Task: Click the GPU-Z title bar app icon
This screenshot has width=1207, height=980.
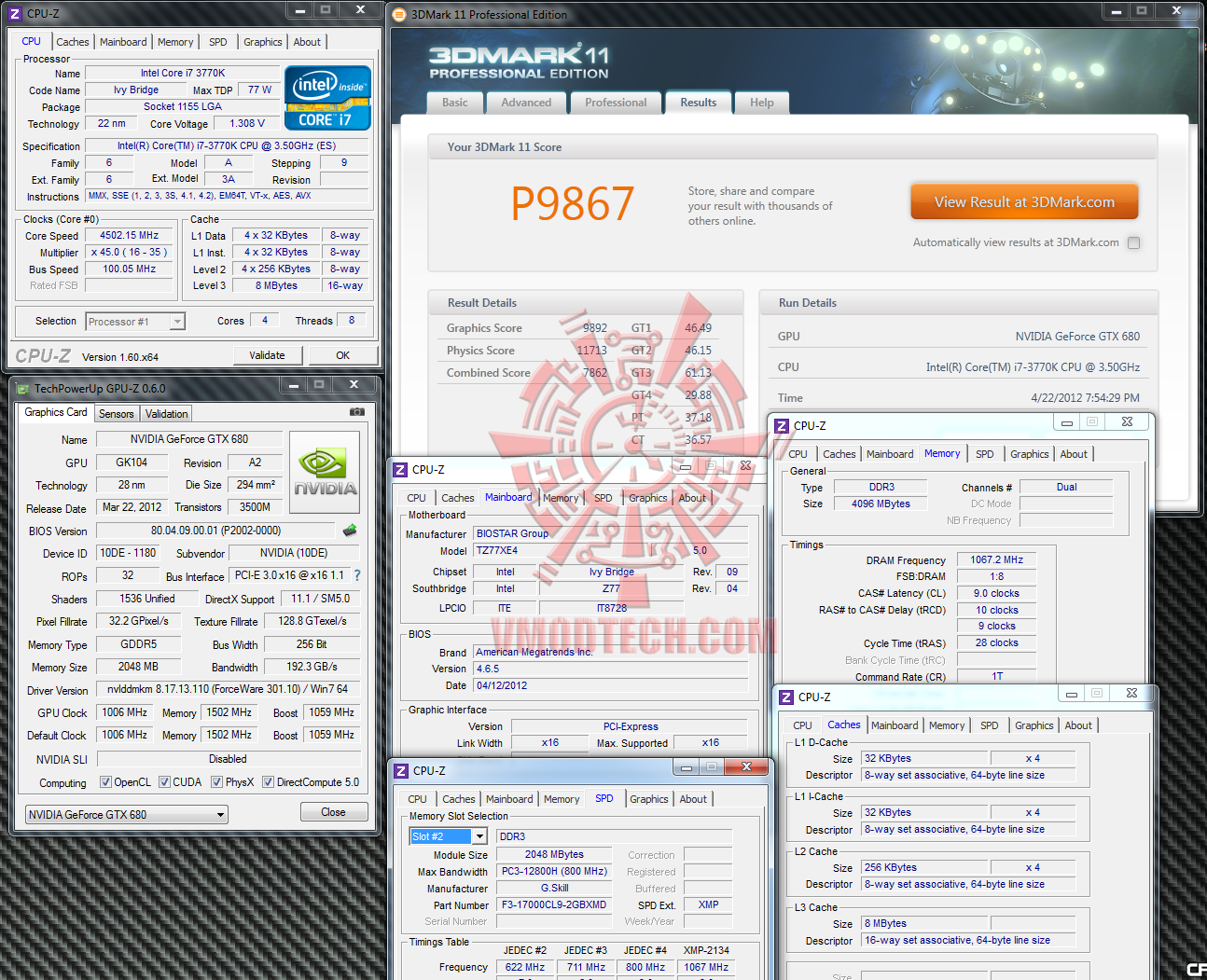Action: [21, 389]
